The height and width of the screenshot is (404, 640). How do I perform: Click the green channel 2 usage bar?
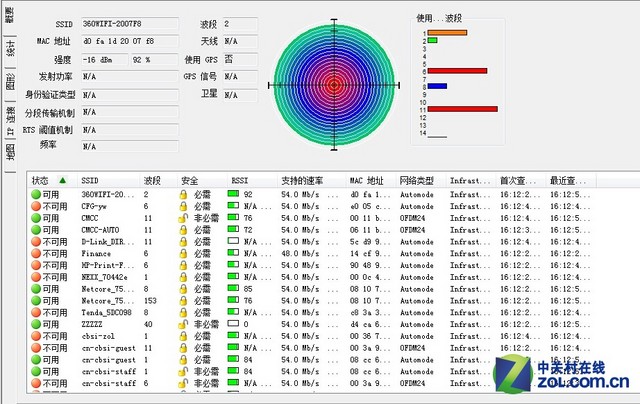coord(432,40)
